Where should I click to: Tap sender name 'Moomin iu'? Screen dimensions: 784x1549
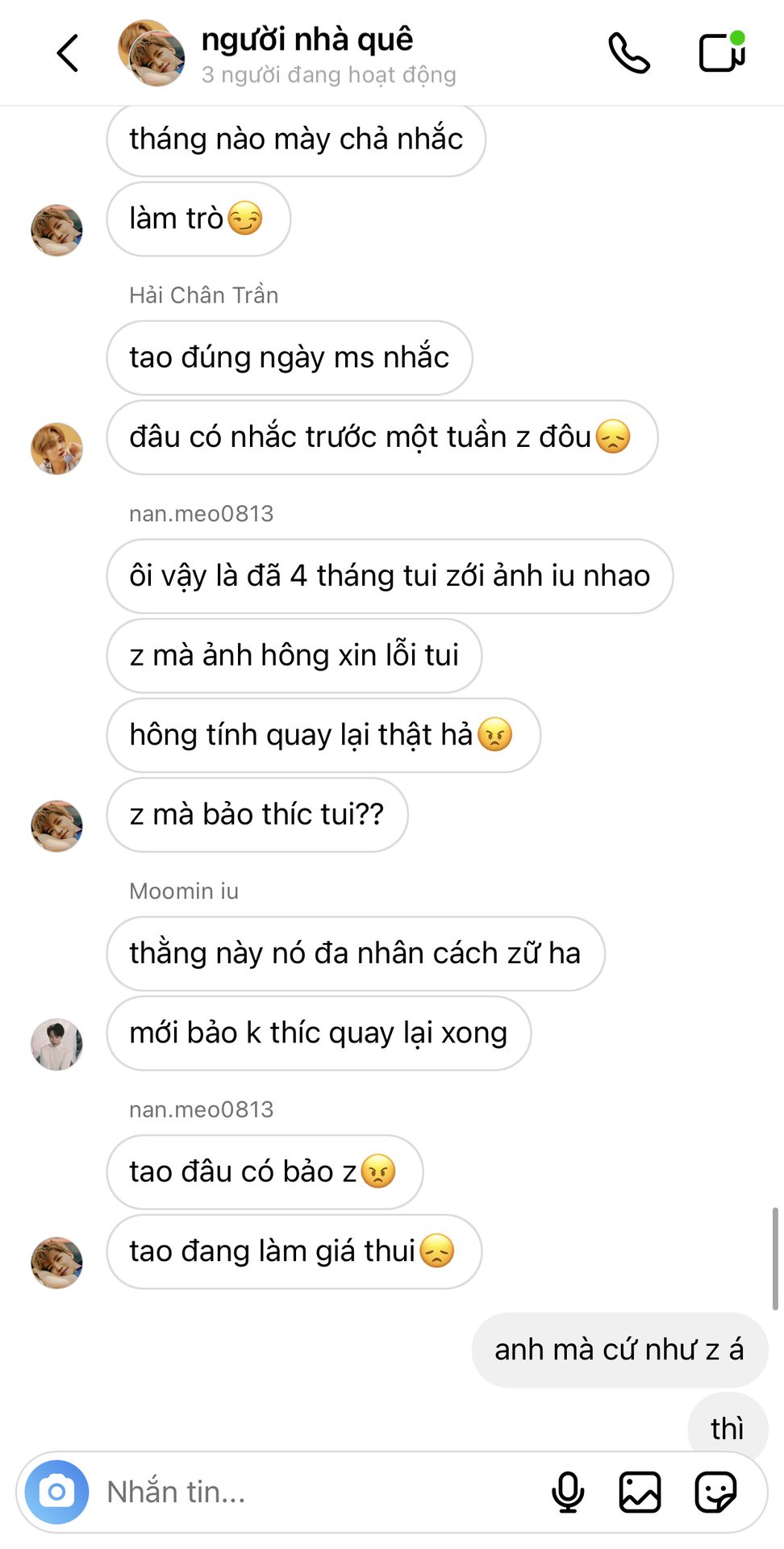pyautogui.click(x=184, y=891)
